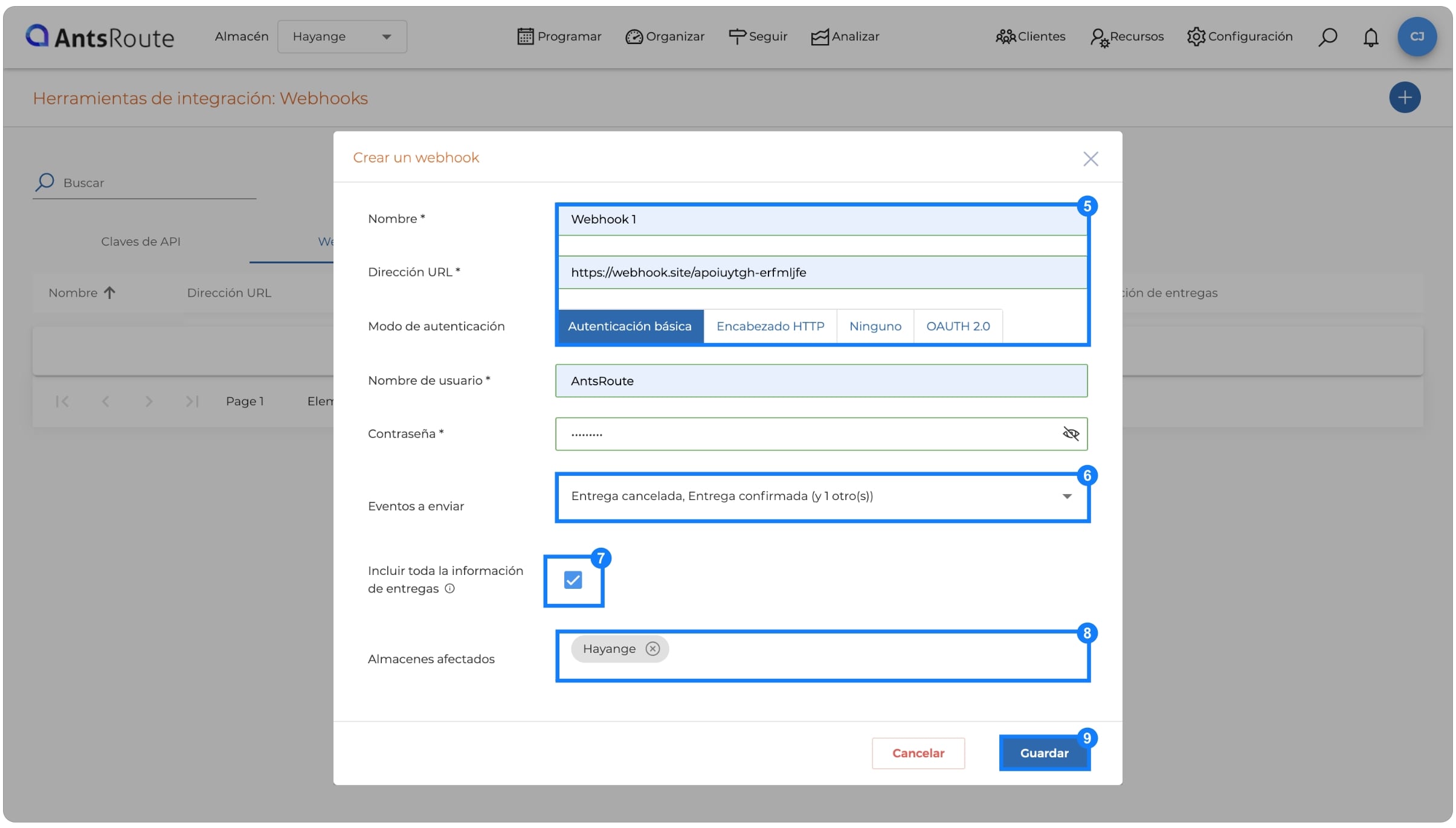Viewport: 1456px width, 828px height.
Task: Open the Seguir menu
Action: click(x=758, y=37)
